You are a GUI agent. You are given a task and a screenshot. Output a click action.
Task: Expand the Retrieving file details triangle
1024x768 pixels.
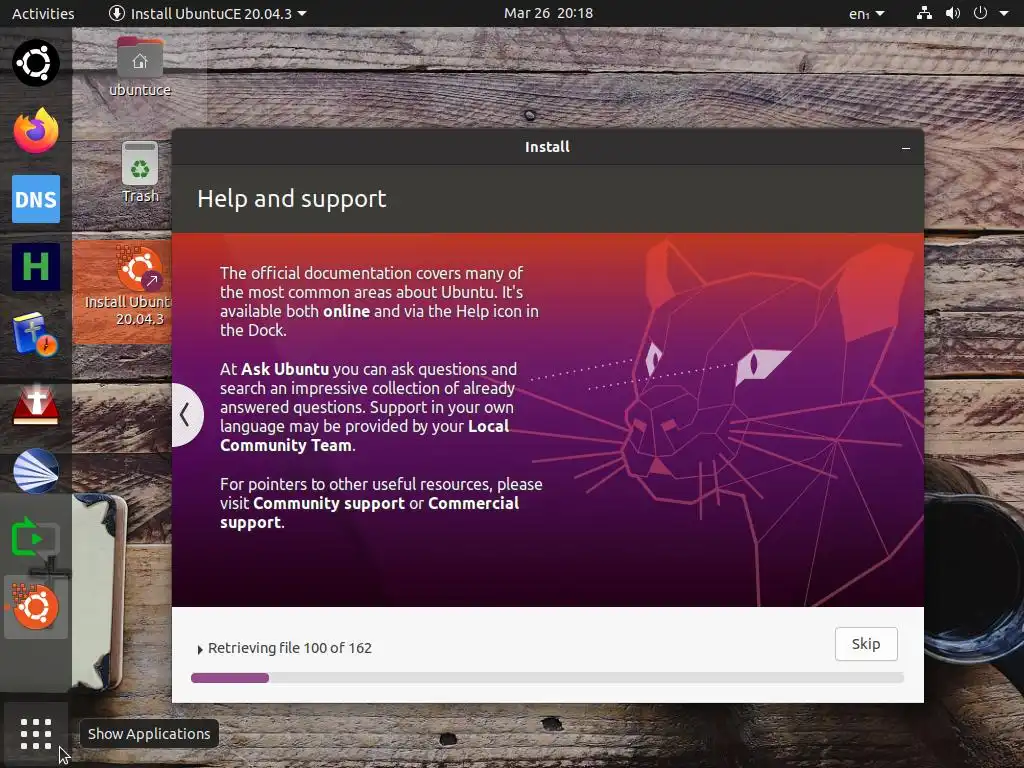(200, 649)
